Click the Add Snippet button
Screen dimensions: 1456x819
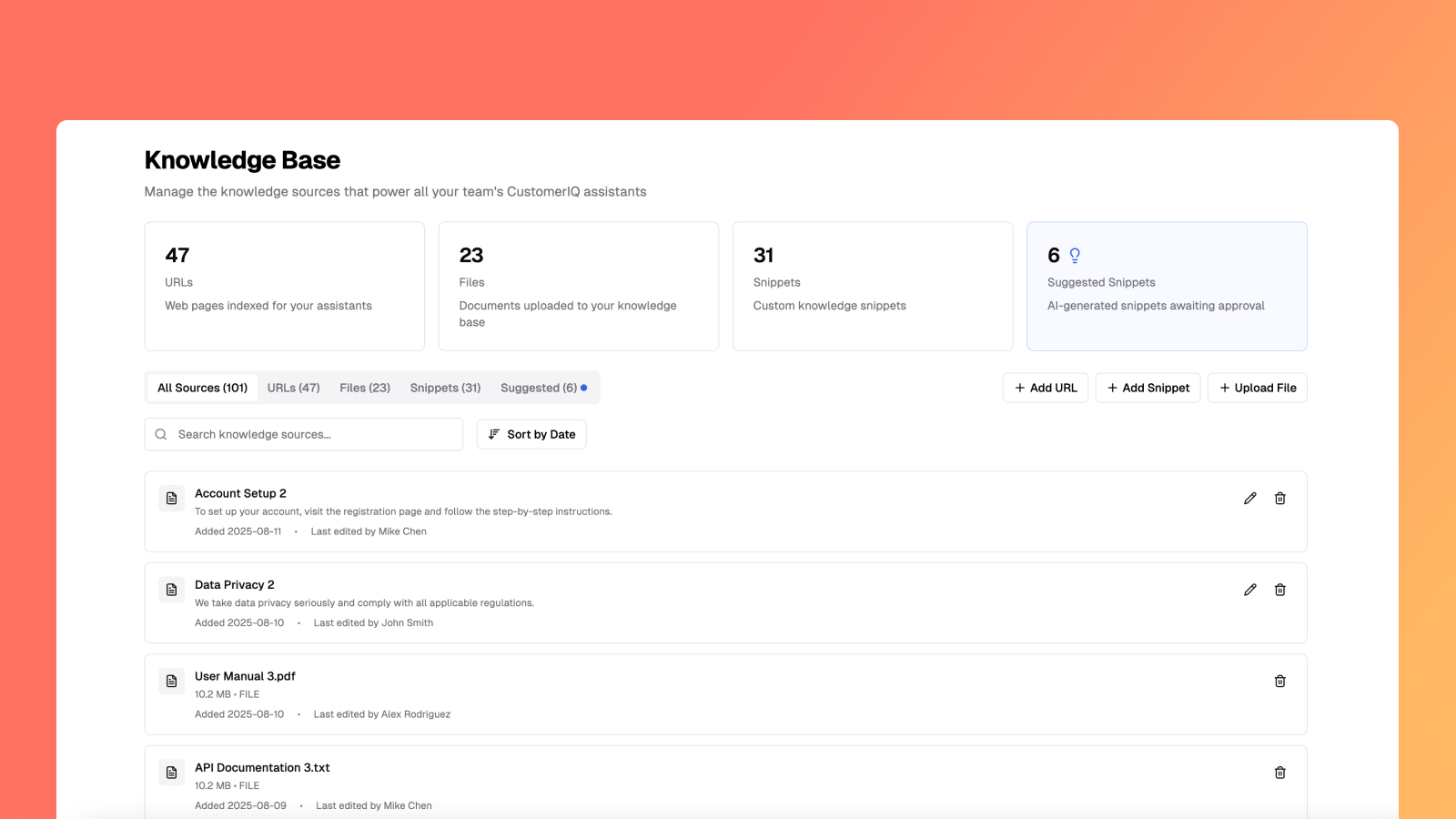pos(1148,388)
